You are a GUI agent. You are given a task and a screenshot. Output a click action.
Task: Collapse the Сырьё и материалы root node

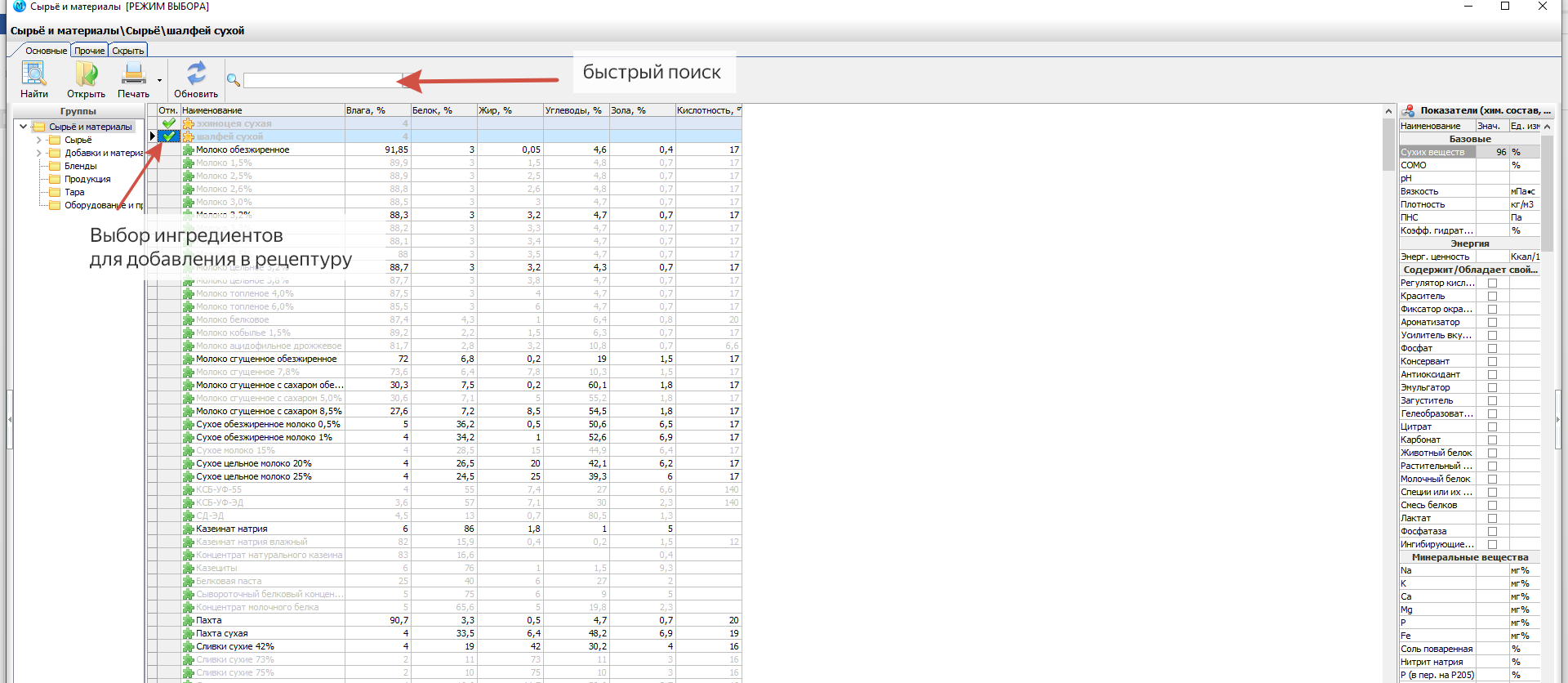click(23, 127)
